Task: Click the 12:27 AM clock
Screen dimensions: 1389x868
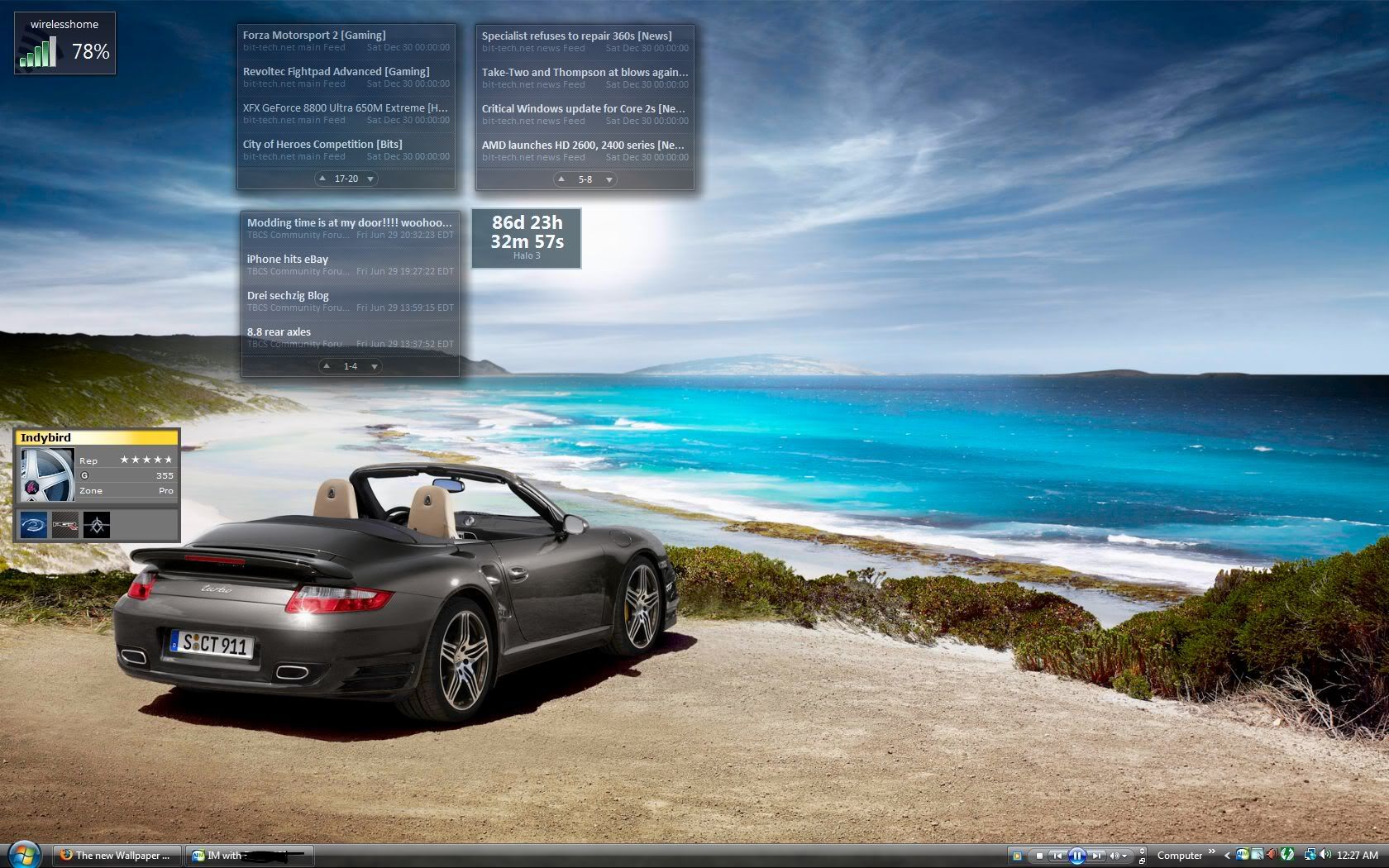Action: coord(1358,856)
